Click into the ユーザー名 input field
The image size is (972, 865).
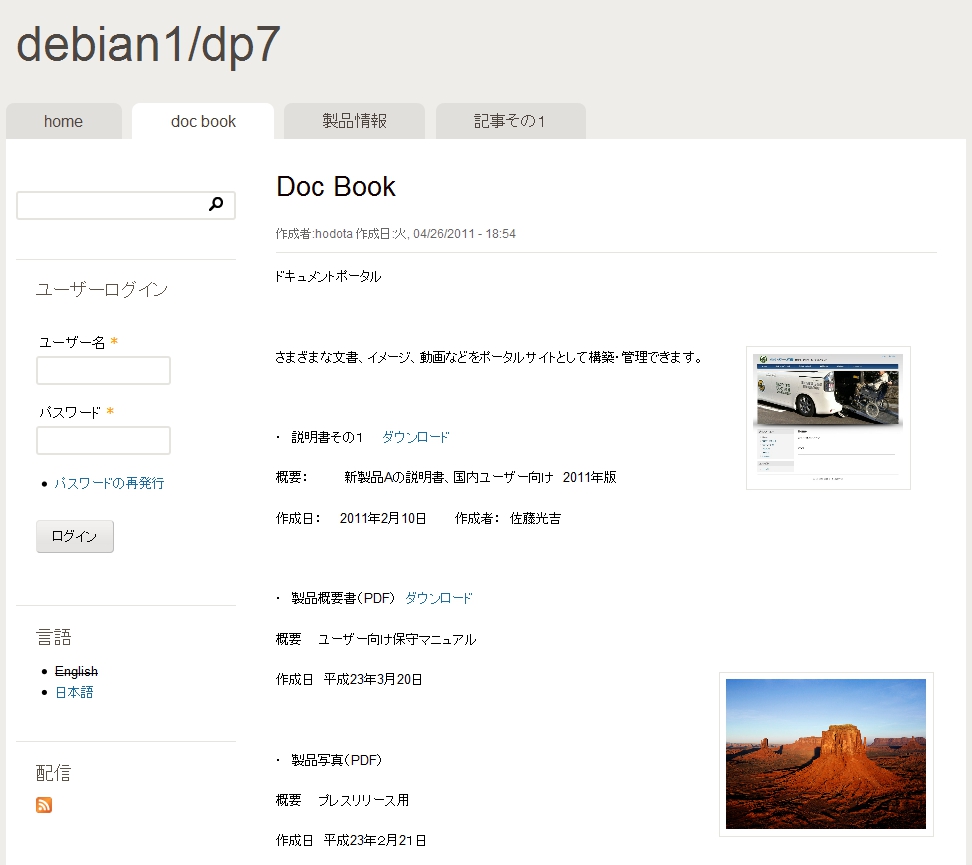click(104, 370)
